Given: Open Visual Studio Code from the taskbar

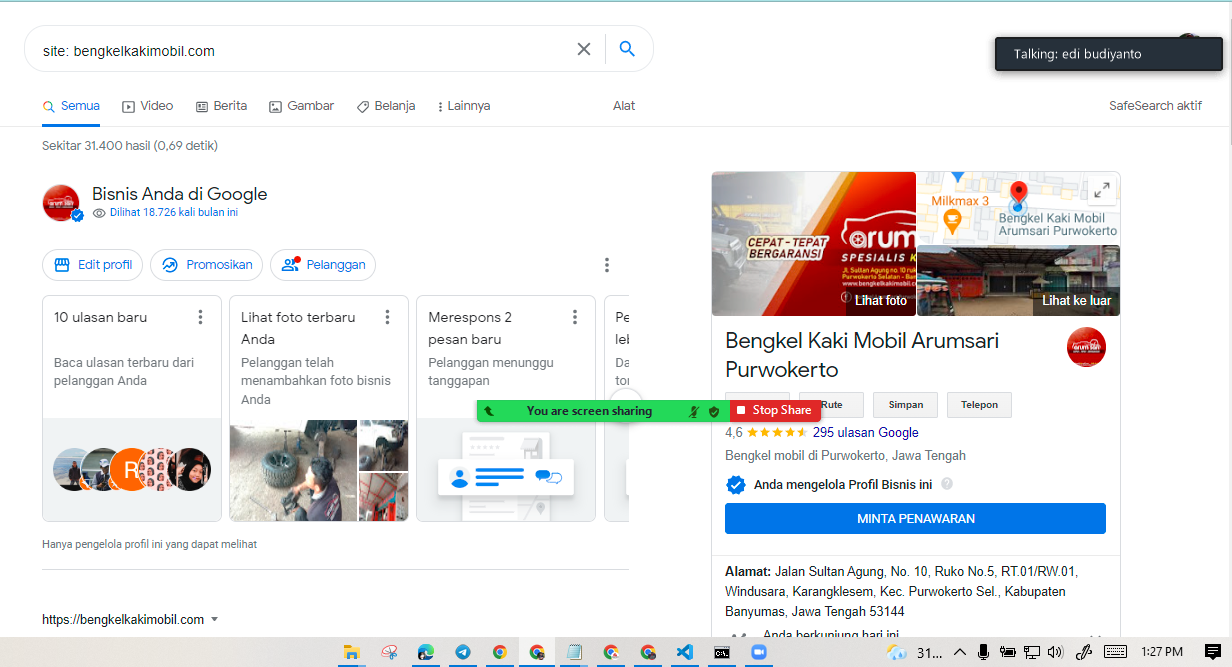Looking at the screenshot, I should click(x=684, y=652).
